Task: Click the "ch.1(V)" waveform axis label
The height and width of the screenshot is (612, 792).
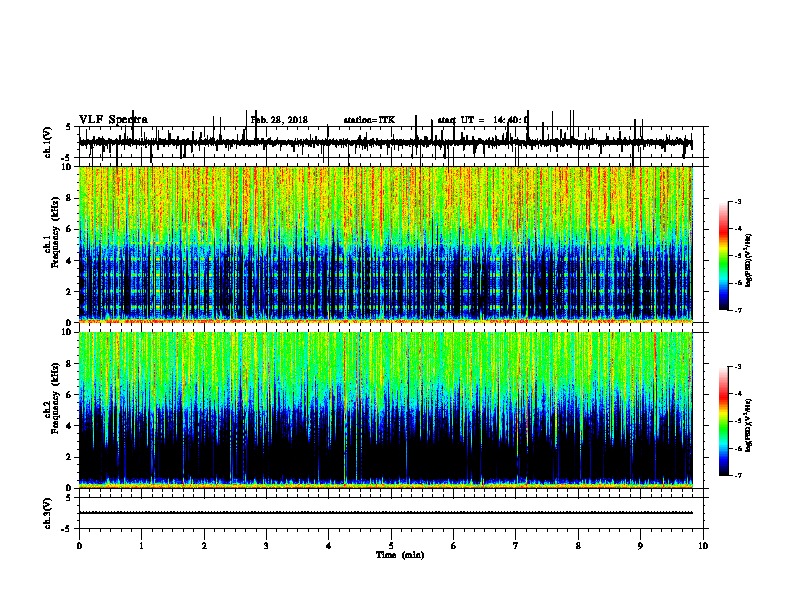Action: click(x=48, y=142)
